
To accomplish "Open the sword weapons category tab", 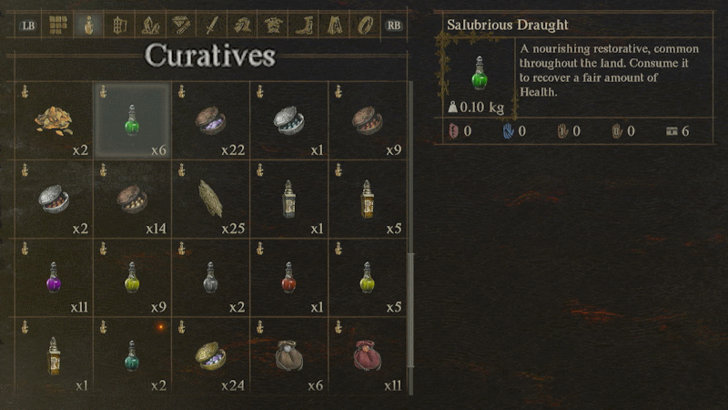I will (x=212, y=25).
